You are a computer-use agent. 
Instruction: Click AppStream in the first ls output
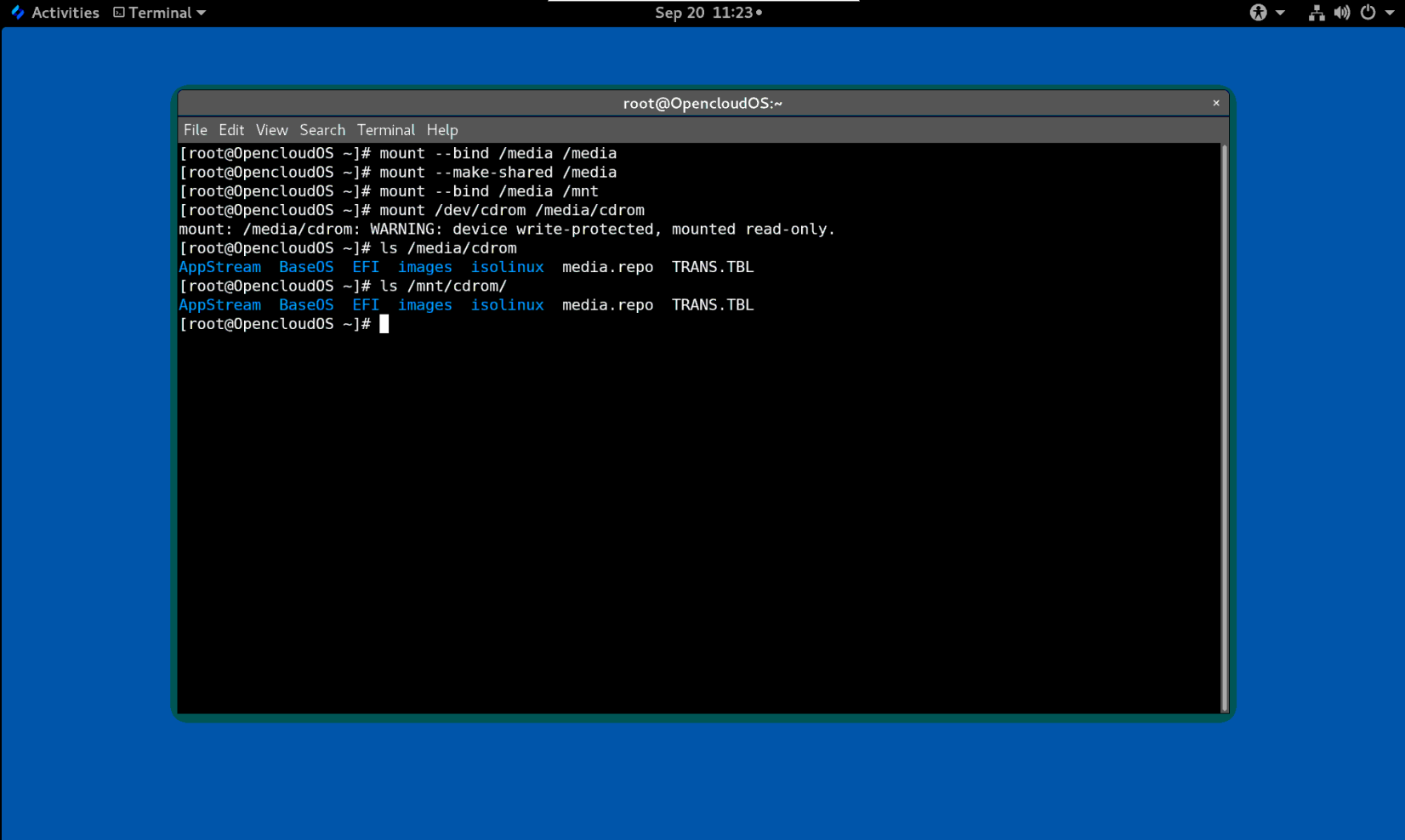219,267
